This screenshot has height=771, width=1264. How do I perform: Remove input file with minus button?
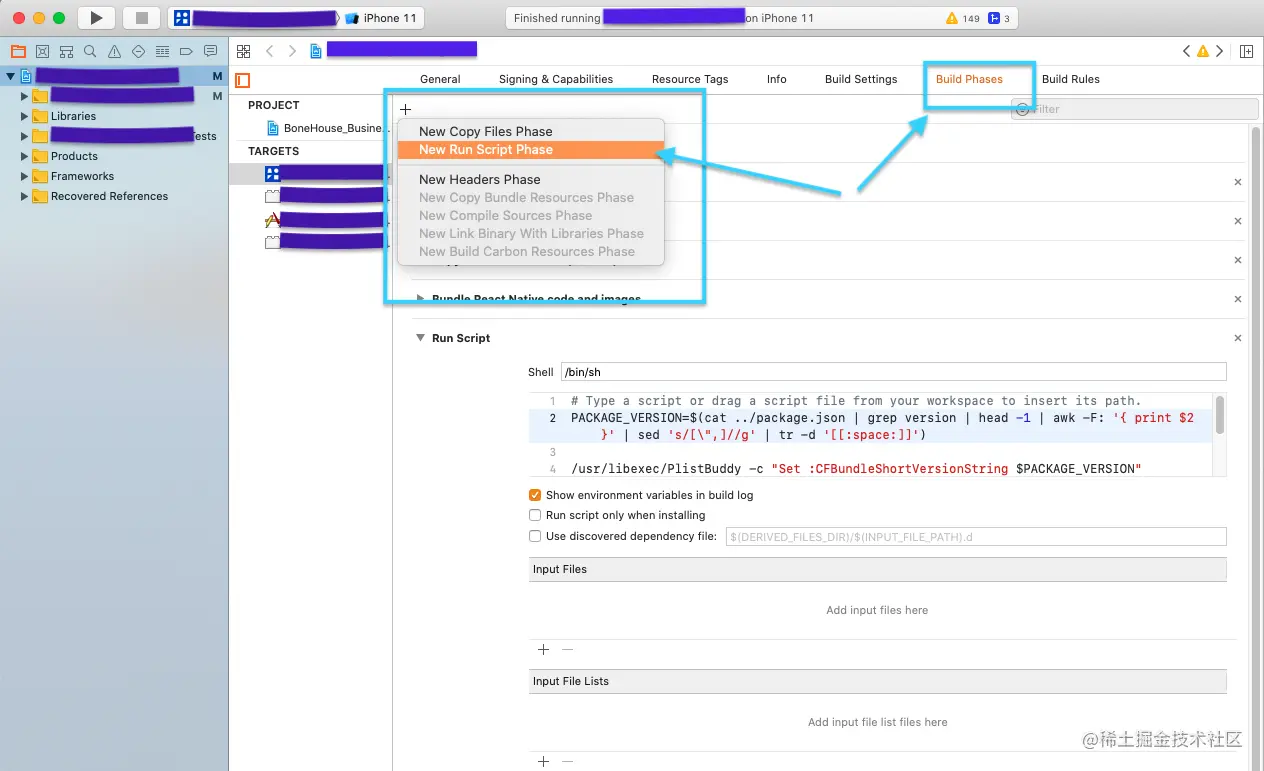click(567, 649)
